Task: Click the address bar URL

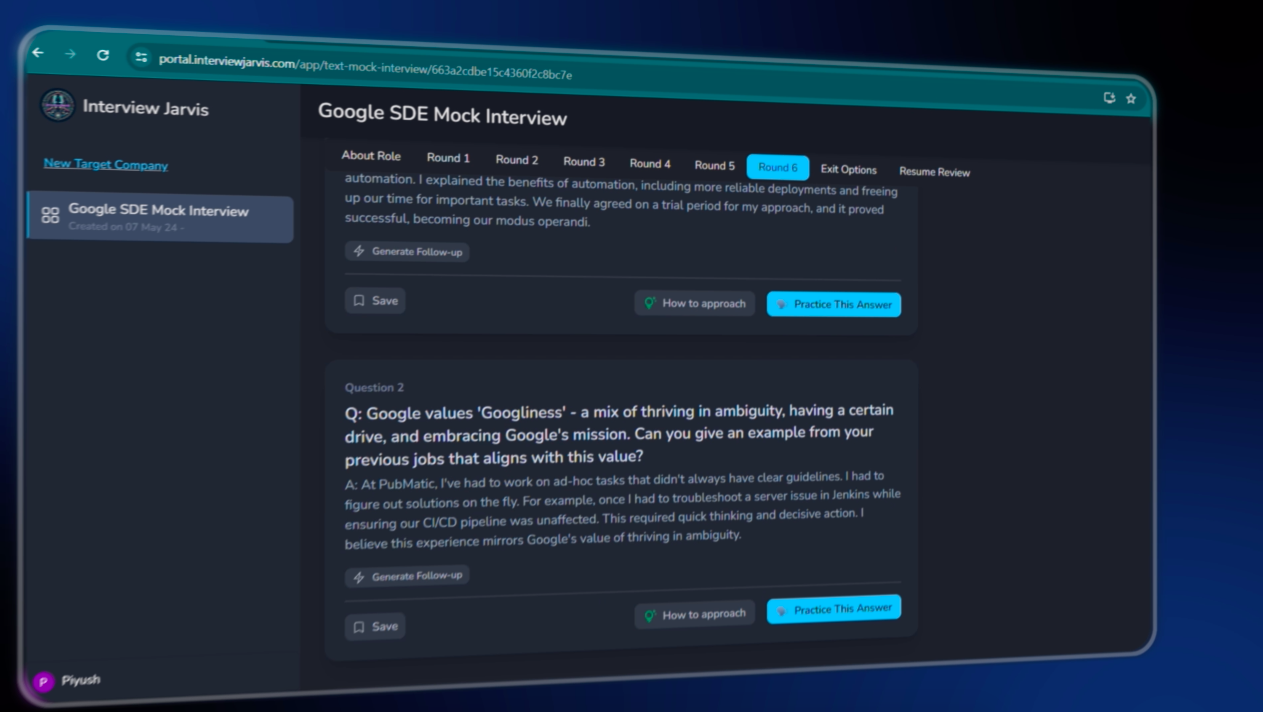Action: point(365,67)
